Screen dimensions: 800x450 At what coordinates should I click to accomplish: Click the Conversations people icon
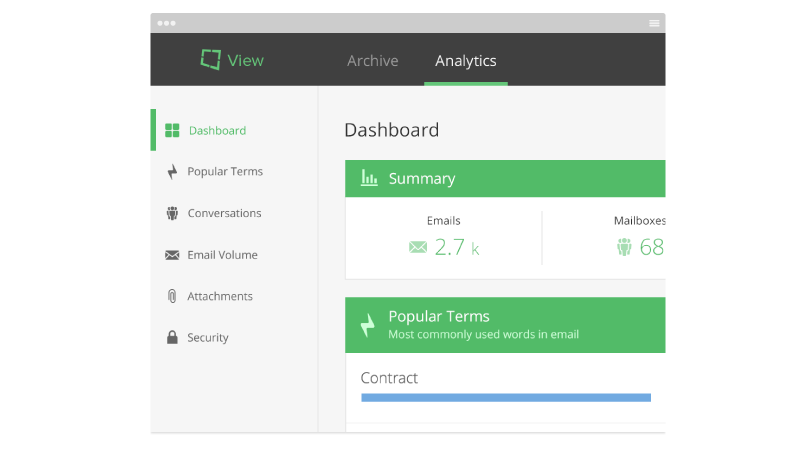[x=172, y=213]
